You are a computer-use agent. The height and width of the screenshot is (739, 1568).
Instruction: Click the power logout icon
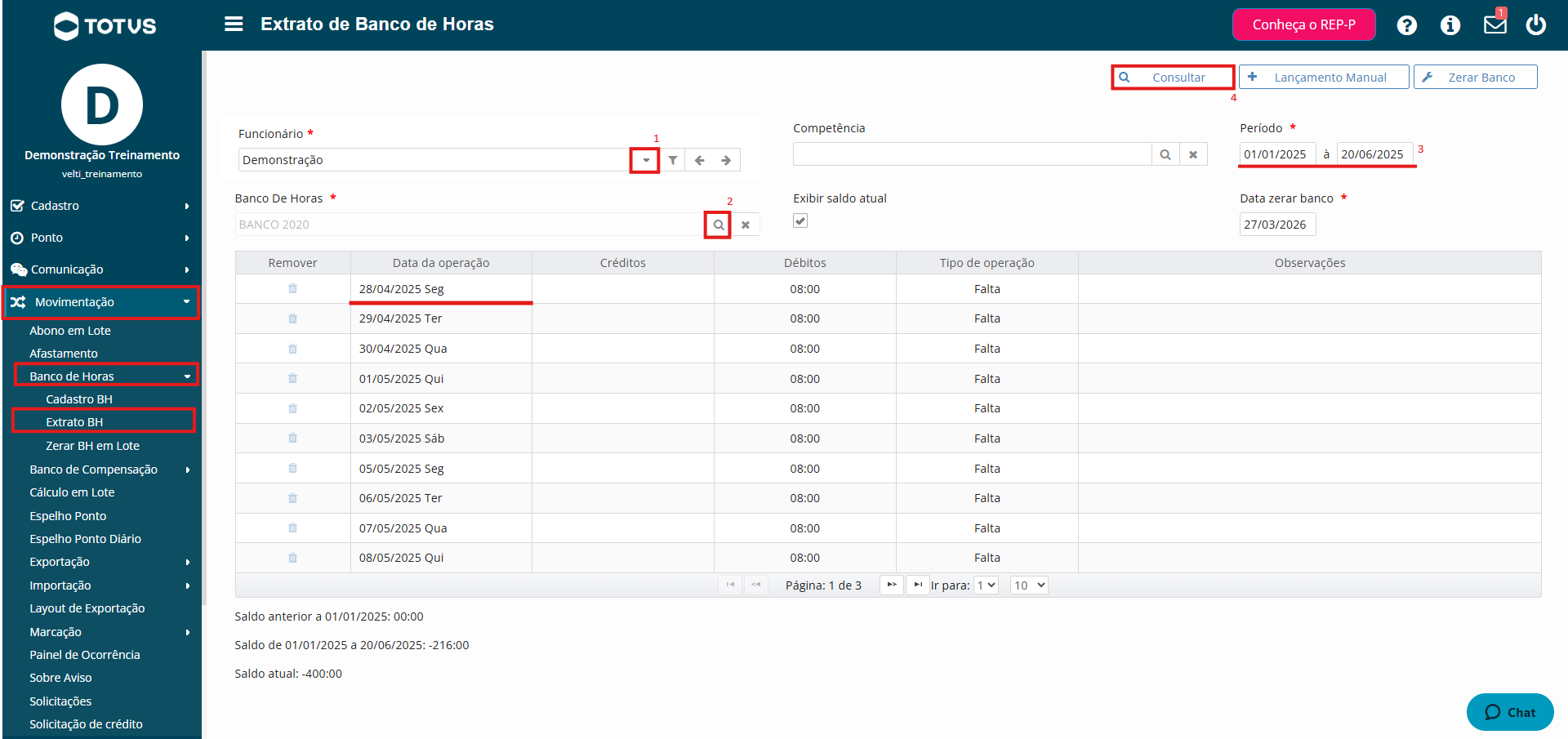[x=1536, y=24]
